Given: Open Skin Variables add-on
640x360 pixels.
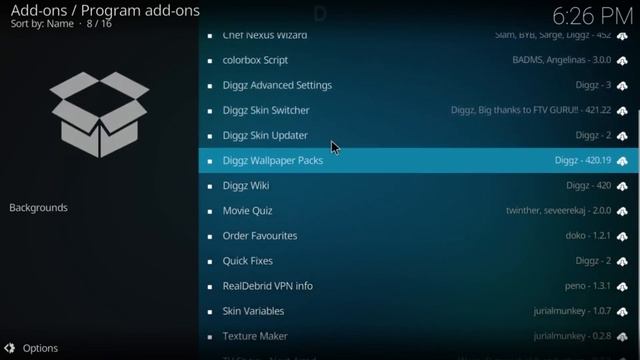Looking at the screenshot, I should (x=418, y=311).
